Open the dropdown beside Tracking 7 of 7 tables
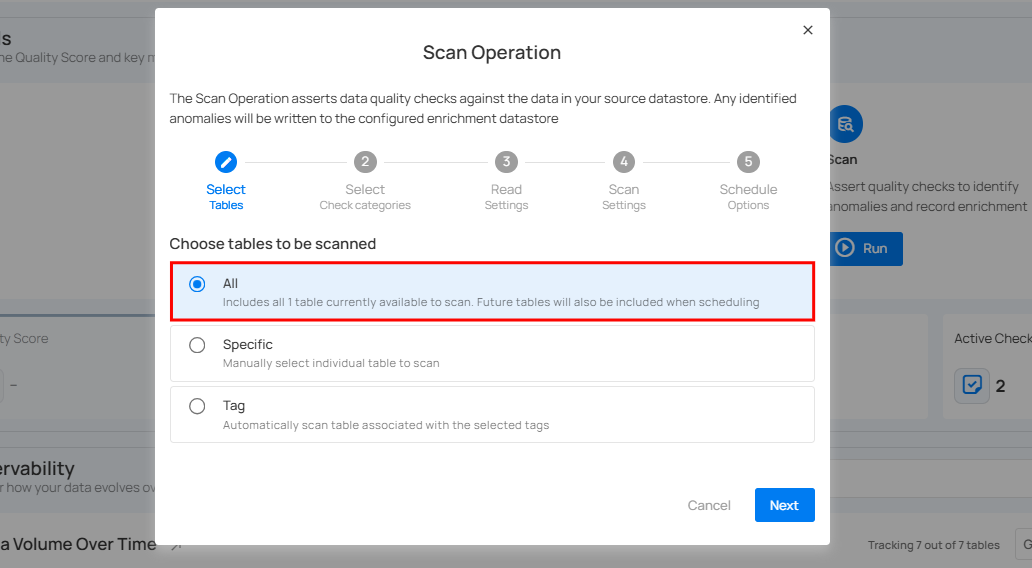Image resolution: width=1032 pixels, height=568 pixels. click(1023, 545)
